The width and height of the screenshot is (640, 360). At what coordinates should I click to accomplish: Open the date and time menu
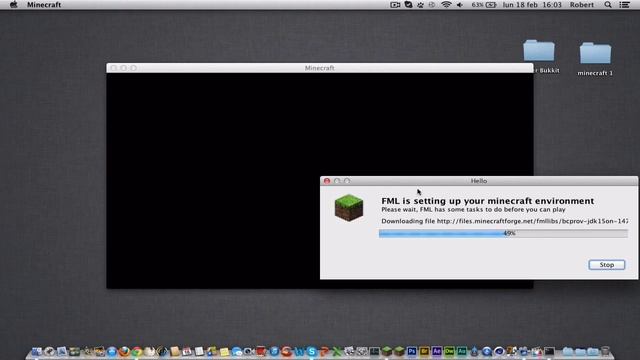(532, 5)
